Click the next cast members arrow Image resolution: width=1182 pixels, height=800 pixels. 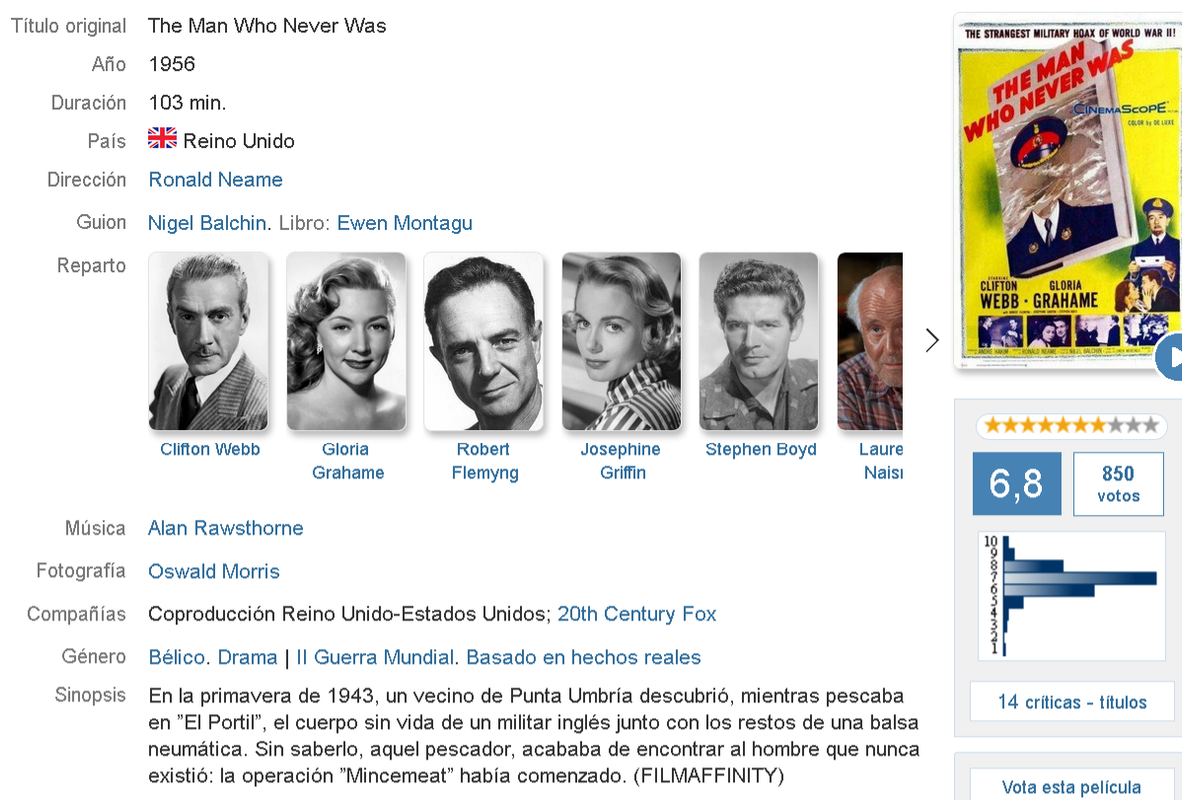point(932,341)
